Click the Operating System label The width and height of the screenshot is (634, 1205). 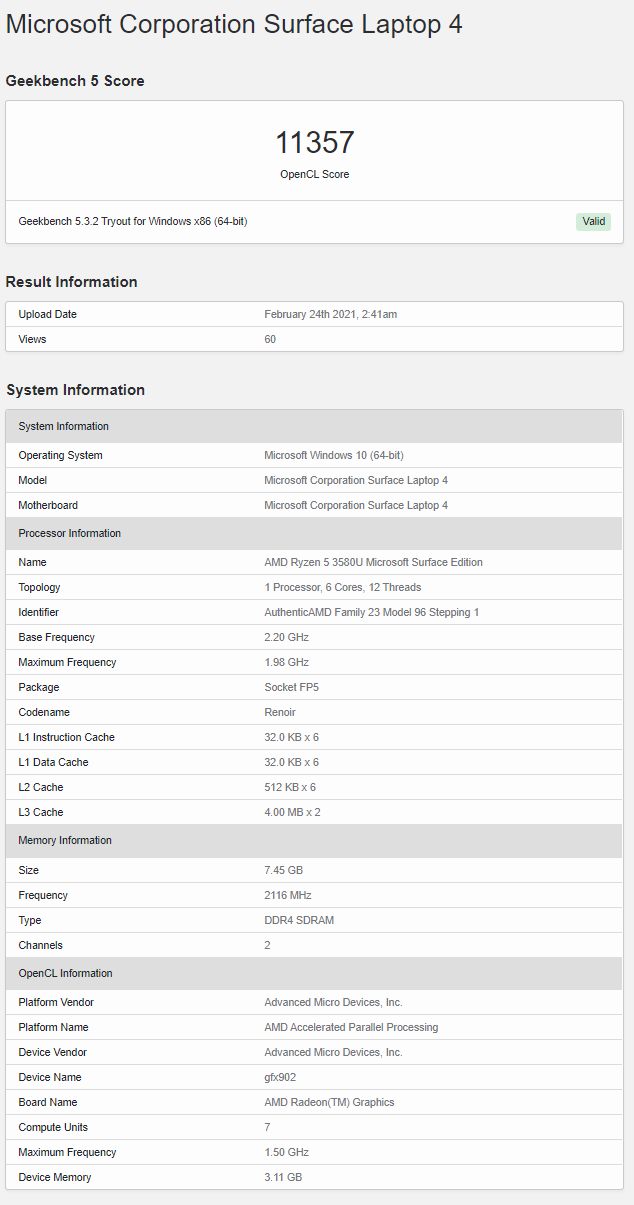pos(61,455)
